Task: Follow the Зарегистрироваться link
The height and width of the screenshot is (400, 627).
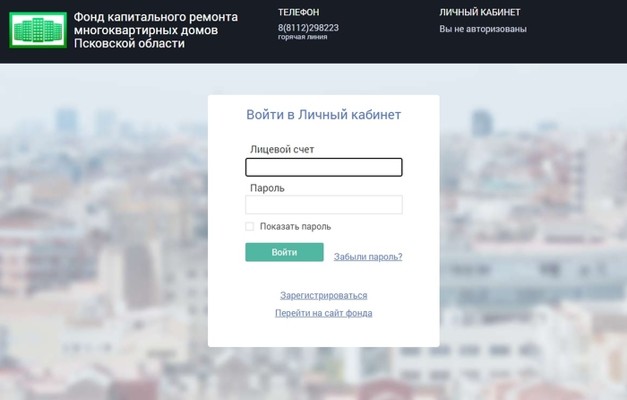Action: (323, 295)
